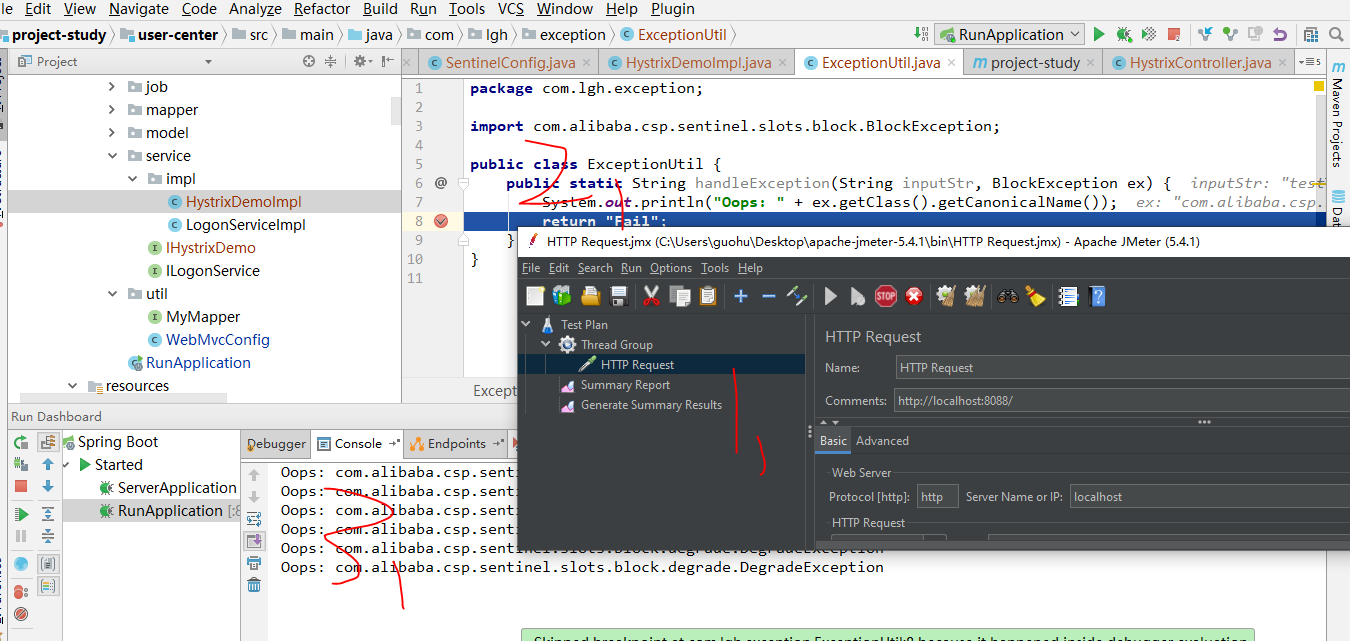The image size is (1350, 641).
Task: Expand the job folder in the Project tree
Action: coord(112,87)
